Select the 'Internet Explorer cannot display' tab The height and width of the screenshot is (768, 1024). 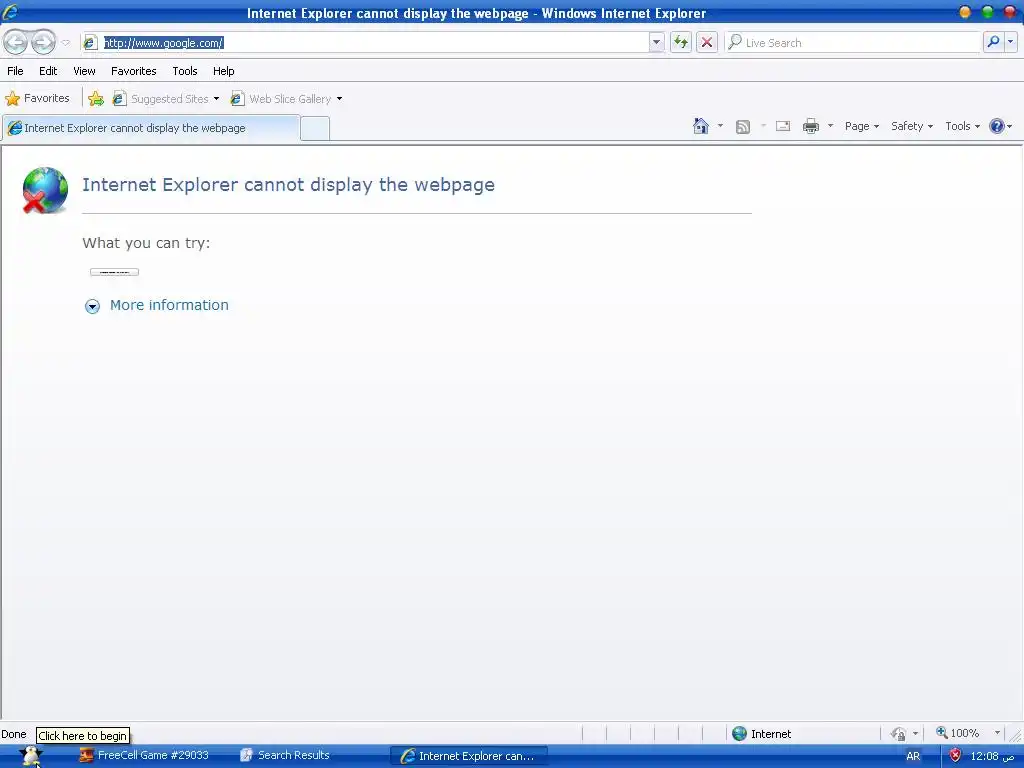[x=152, y=128]
